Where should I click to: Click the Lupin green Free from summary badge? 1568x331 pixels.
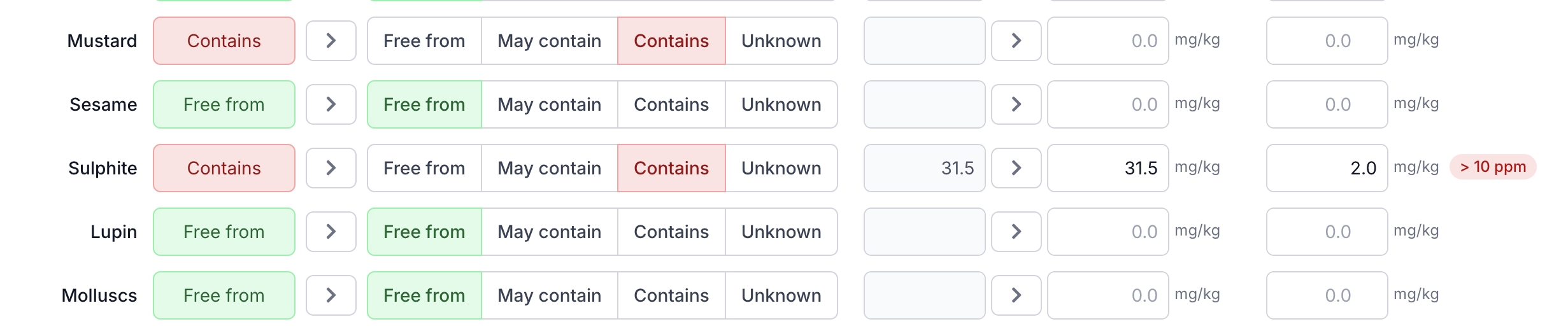(224, 232)
